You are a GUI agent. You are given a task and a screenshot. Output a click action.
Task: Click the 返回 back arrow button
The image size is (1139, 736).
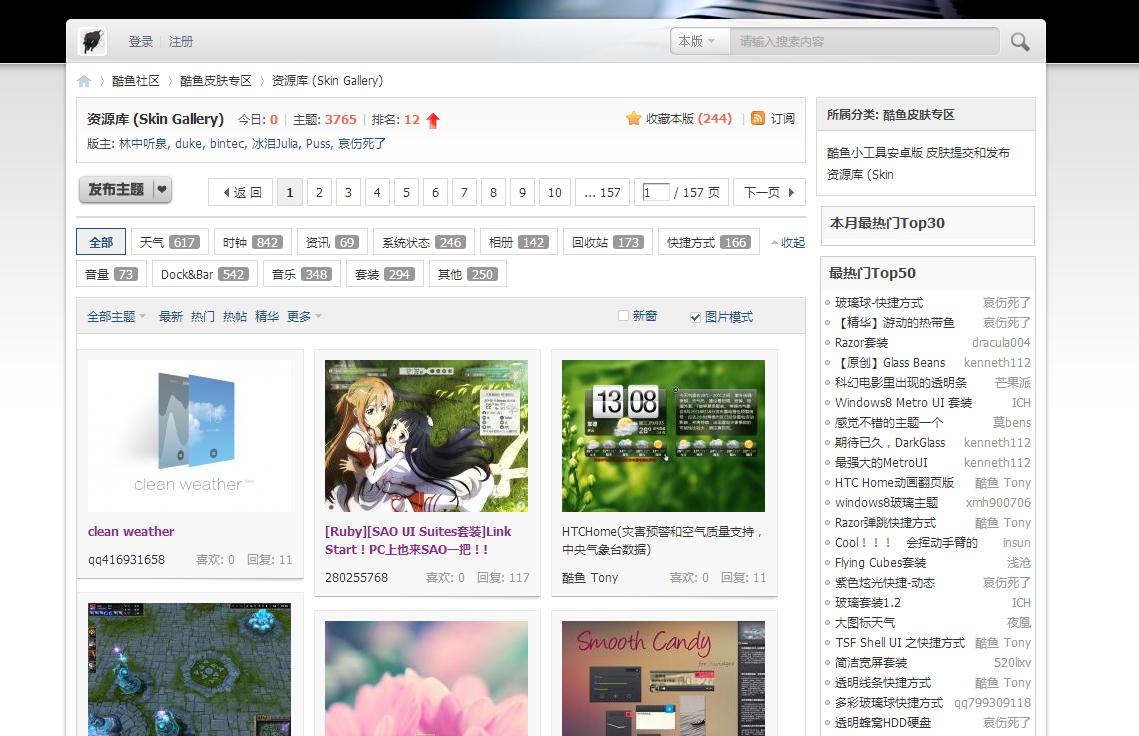[240, 193]
